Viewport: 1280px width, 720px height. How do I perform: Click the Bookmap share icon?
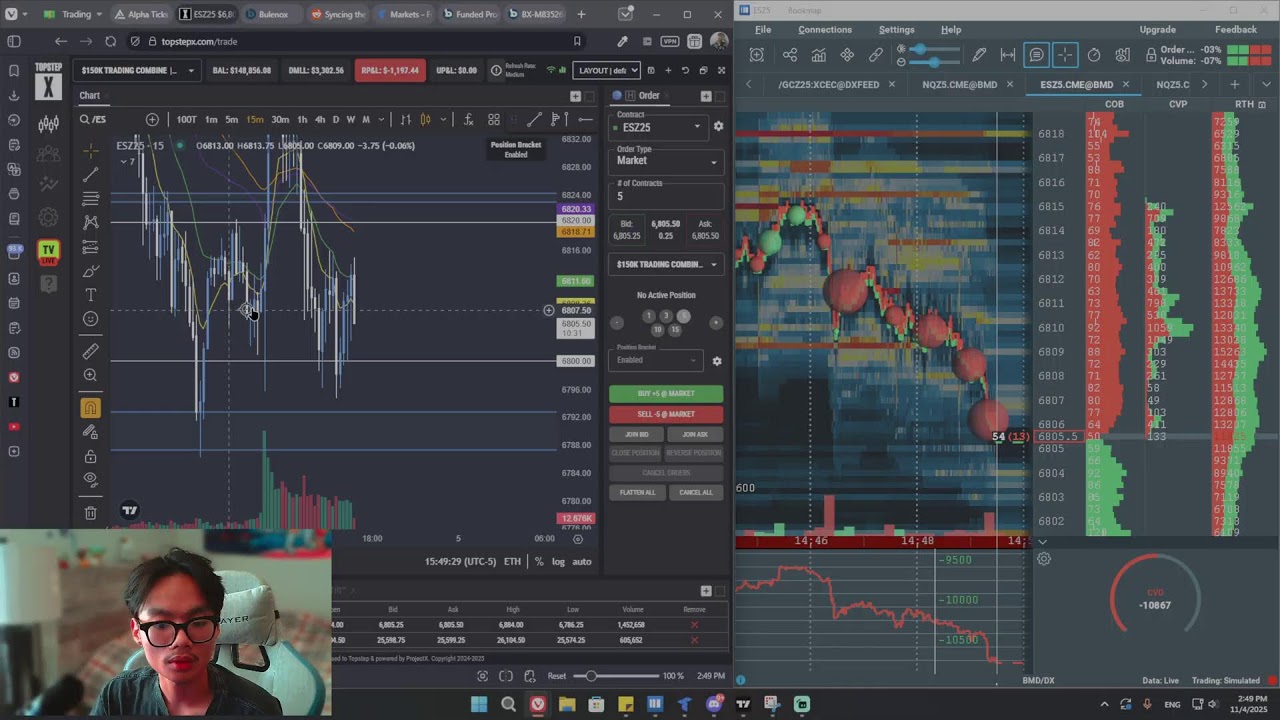pyautogui.click(x=790, y=55)
